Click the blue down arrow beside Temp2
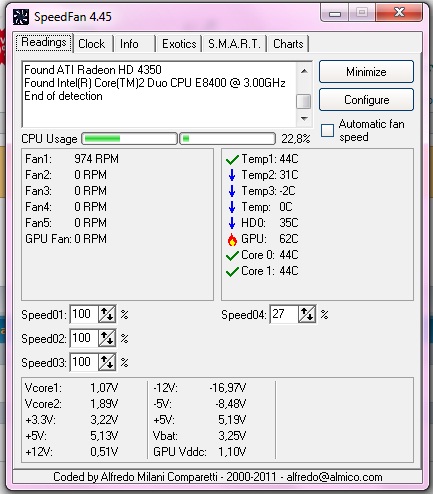This screenshot has height=495, width=433. [x=232, y=175]
